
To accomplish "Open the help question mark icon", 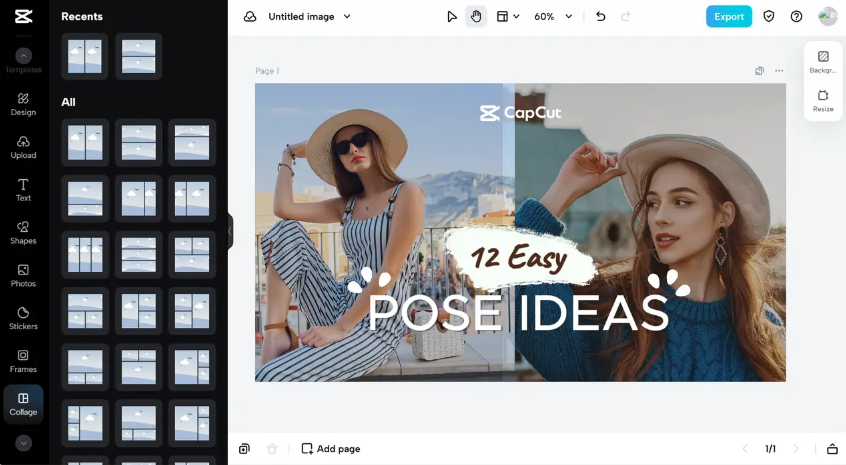I will pos(796,17).
